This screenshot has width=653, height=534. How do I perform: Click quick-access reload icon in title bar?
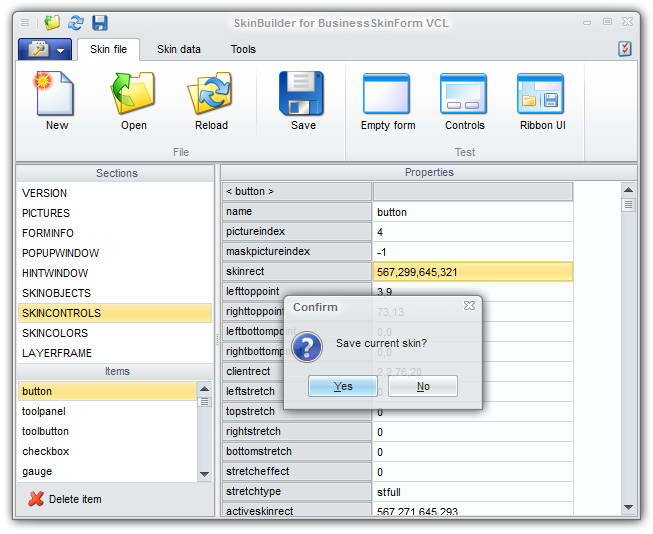[76, 22]
